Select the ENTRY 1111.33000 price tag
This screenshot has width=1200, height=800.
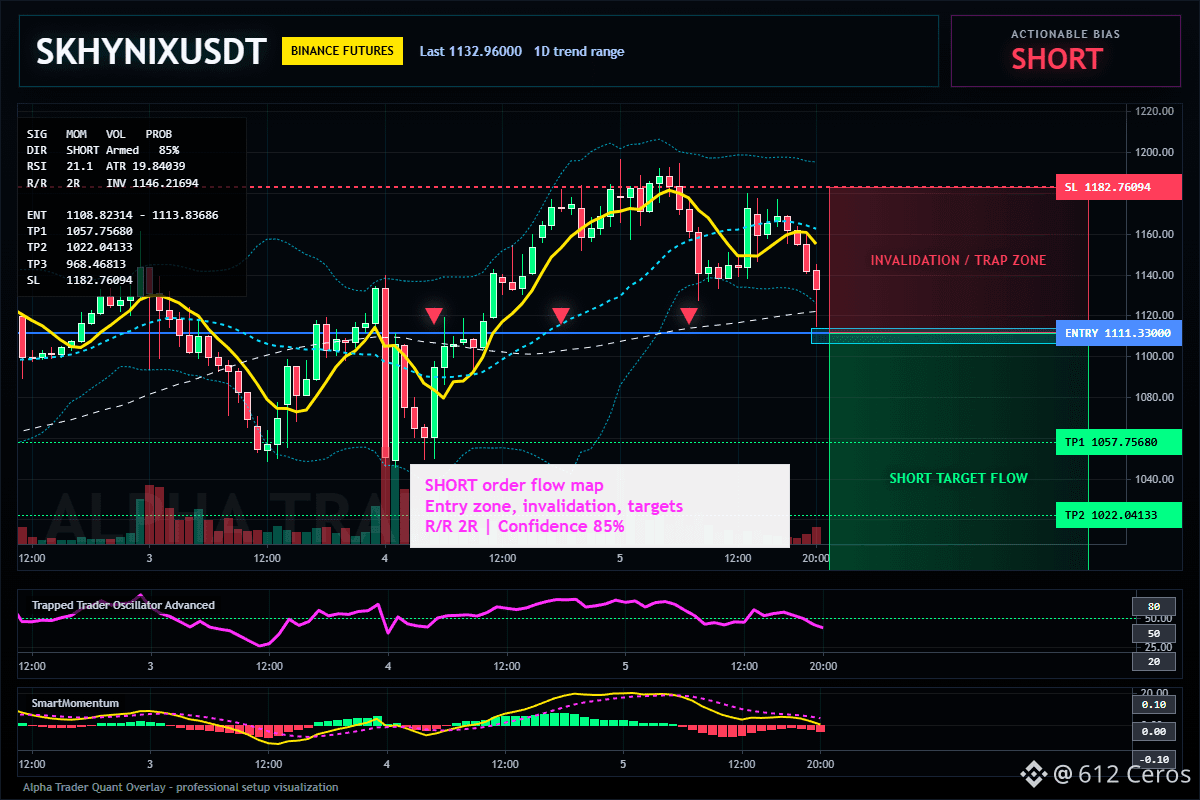(1118, 333)
